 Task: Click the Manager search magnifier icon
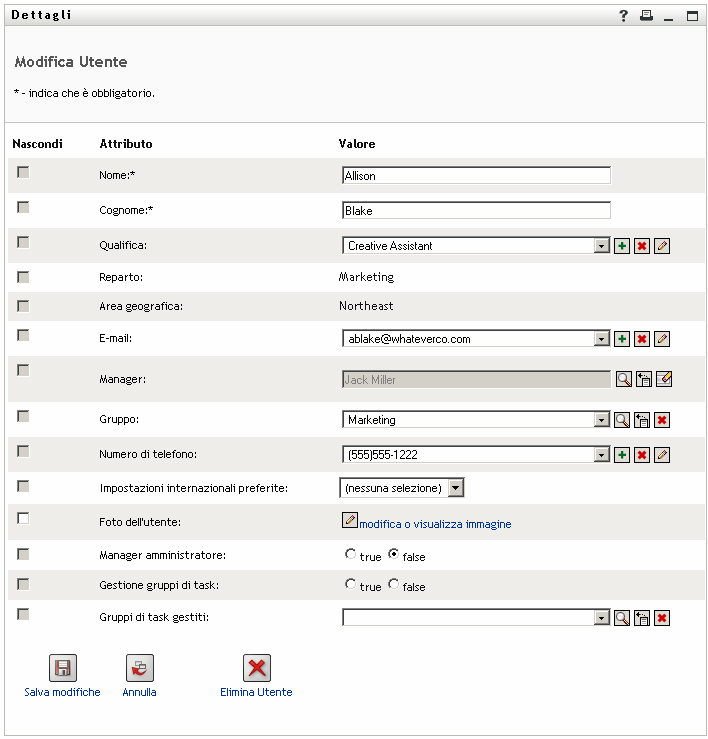click(622, 379)
